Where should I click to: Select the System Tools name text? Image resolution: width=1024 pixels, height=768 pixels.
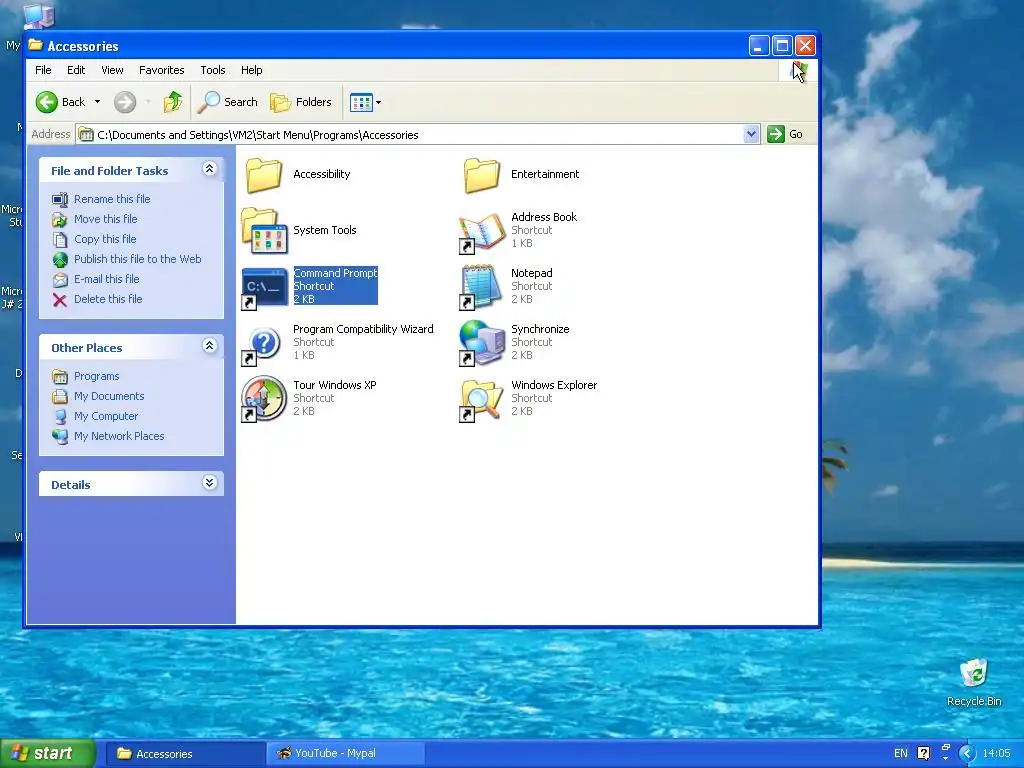click(x=325, y=231)
